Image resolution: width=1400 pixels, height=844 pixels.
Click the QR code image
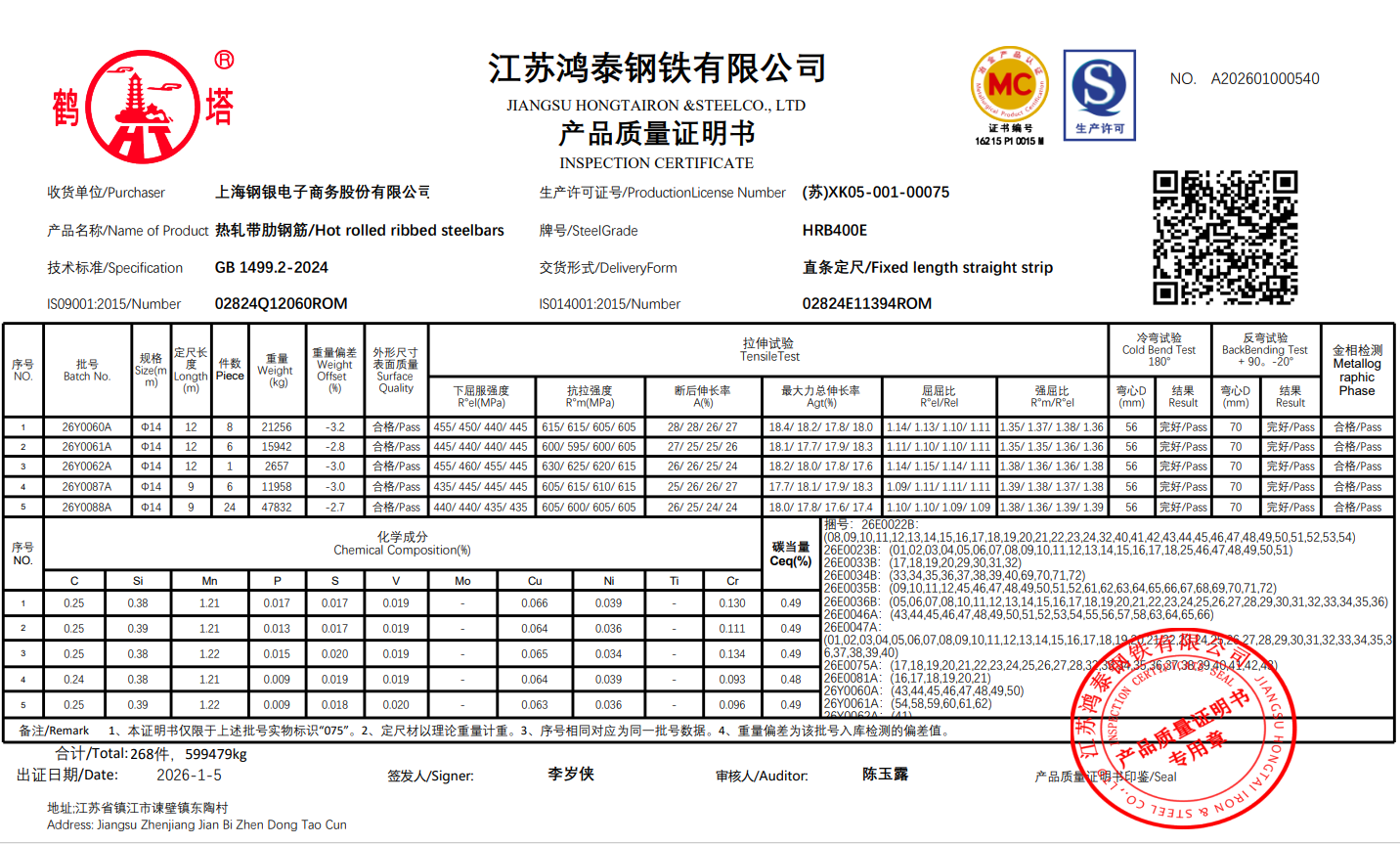(1224, 238)
